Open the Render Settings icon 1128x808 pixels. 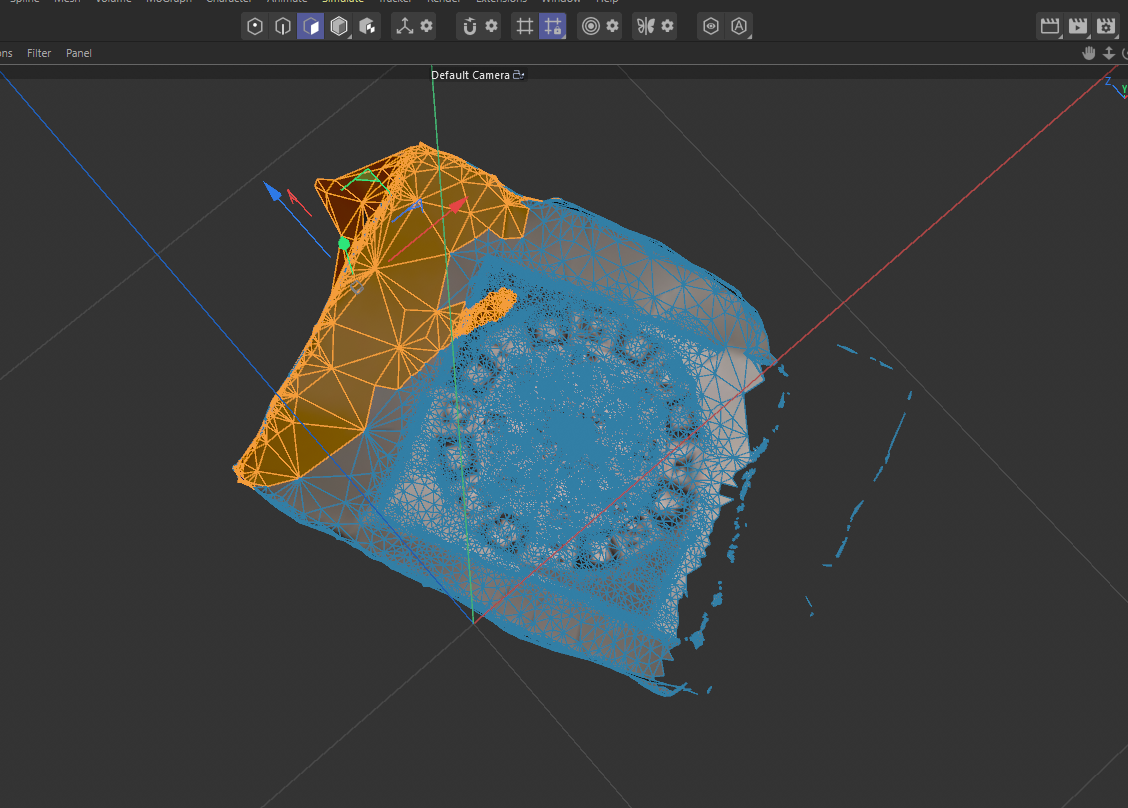pos(1106,26)
